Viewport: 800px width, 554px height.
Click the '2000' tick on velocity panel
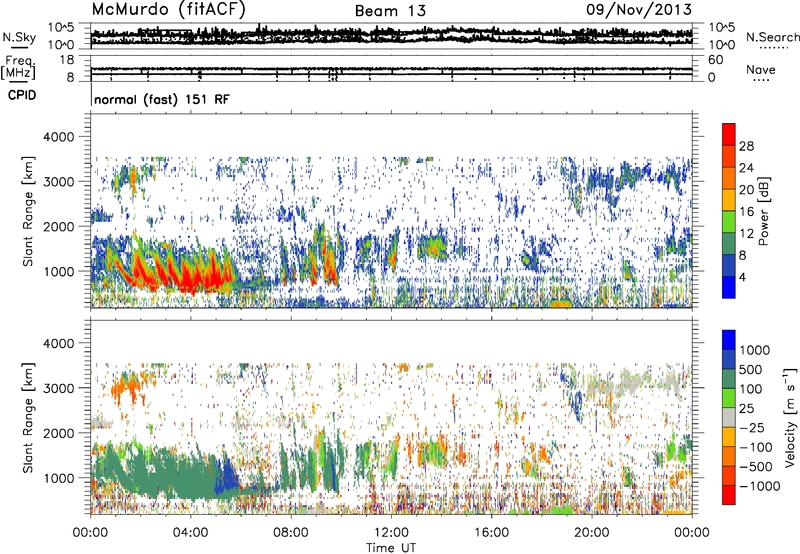[59, 433]
